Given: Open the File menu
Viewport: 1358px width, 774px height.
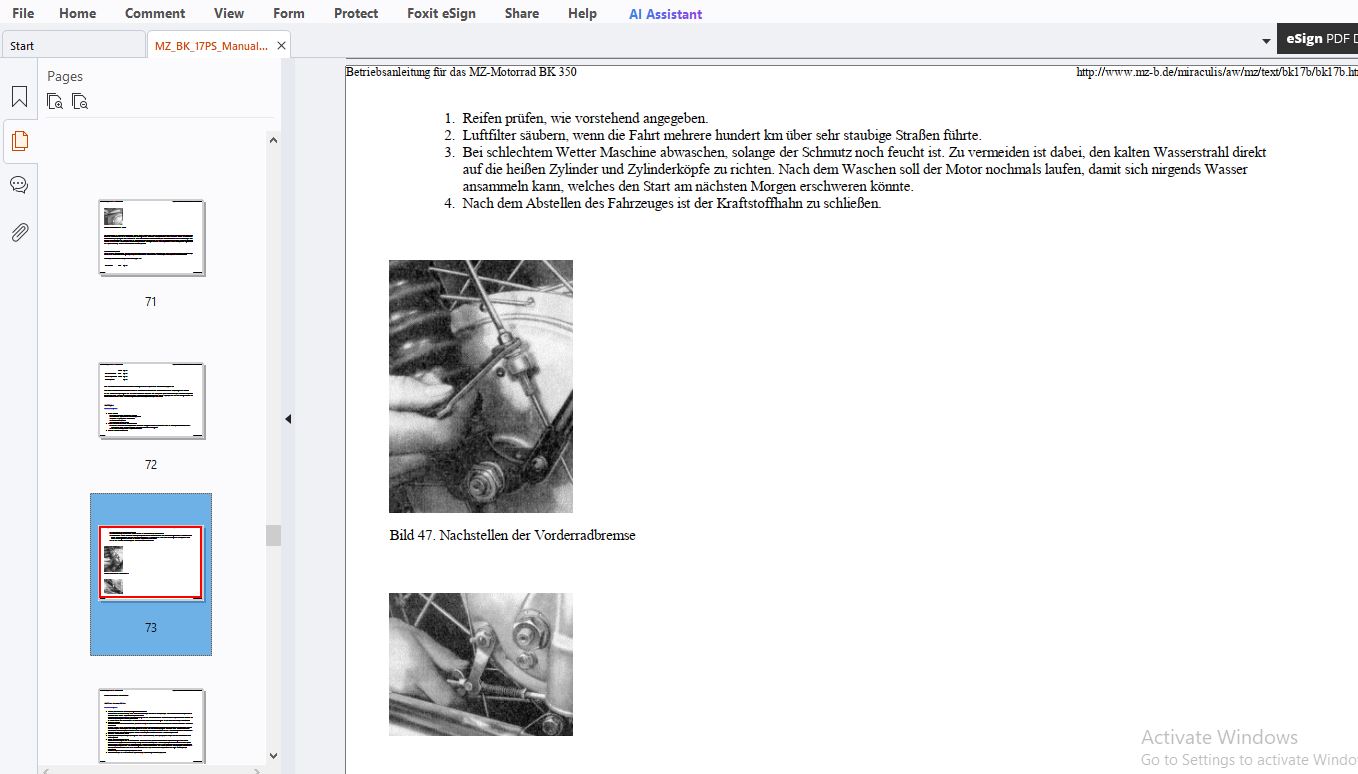Looking at the screenshot, I should [23, 13].
